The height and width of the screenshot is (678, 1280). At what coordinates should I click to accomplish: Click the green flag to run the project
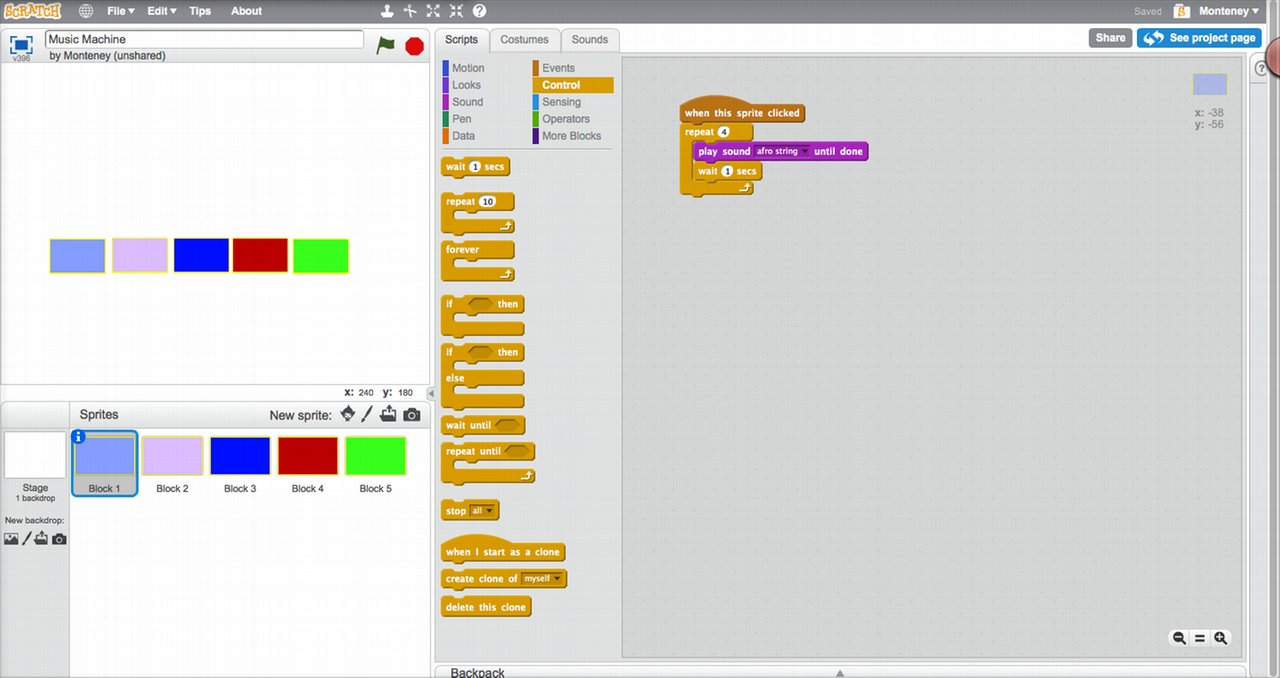point(386,45)
